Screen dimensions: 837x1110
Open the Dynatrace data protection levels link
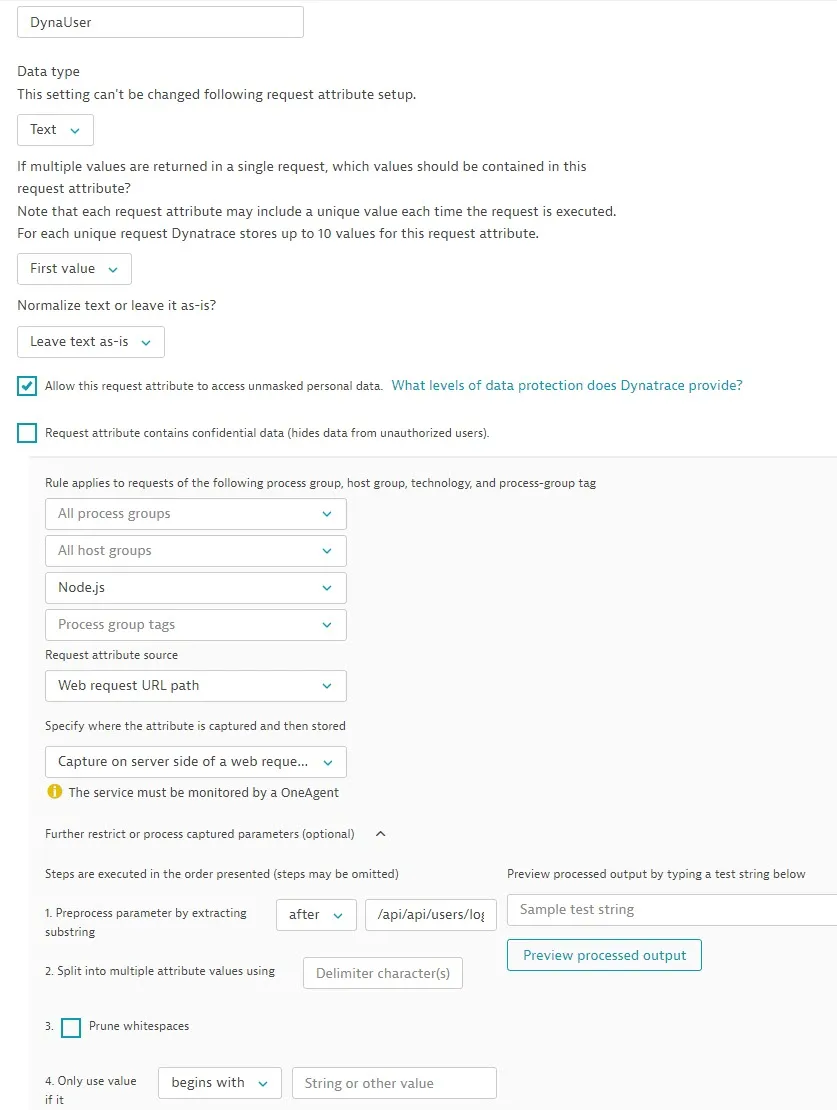567,386
